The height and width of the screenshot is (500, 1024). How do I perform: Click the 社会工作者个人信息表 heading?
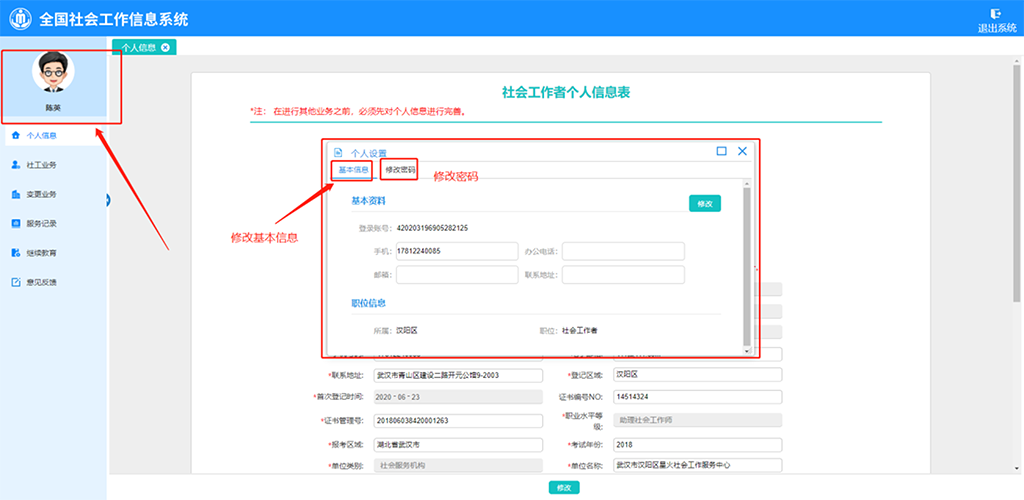point(566,93)
